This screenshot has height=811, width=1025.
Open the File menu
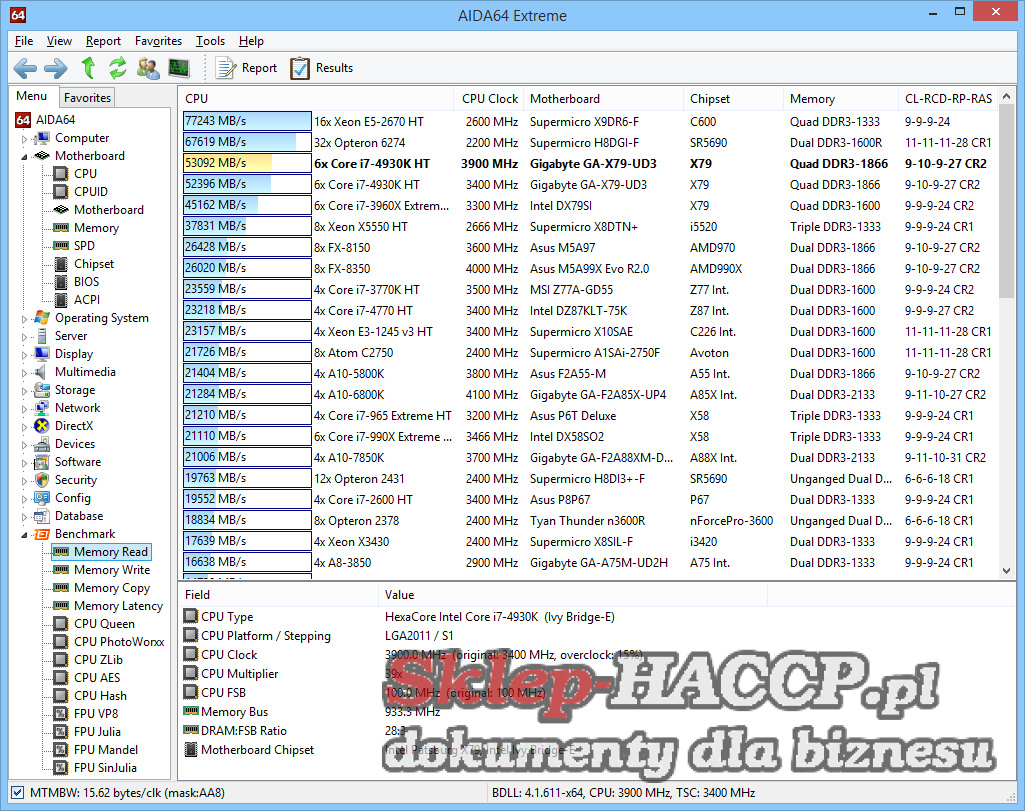point(24,41)
